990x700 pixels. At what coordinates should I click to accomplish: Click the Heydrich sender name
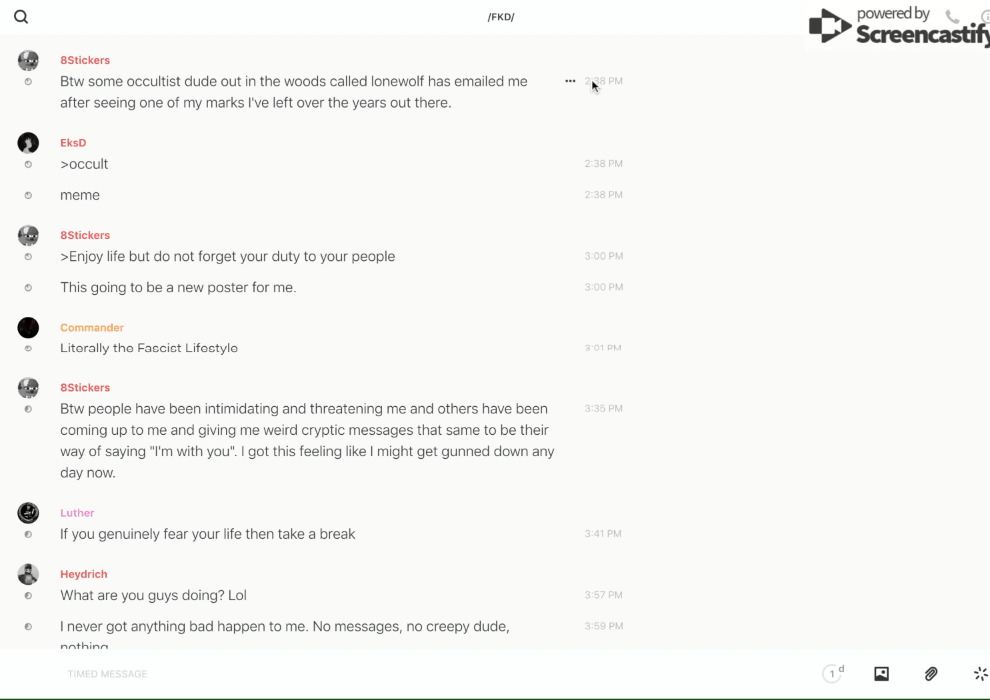click(x=83, y=574)
